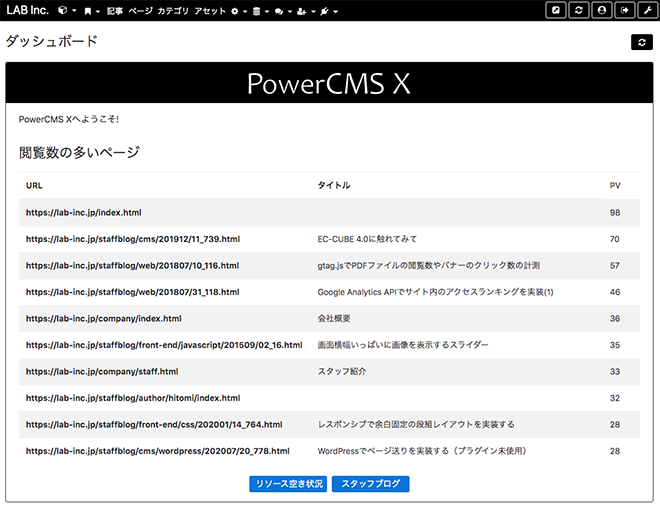Viewport: 660px width, 507px height.
Task: Open the javascript/201509/02_16.html URL
Action: [164, 345]
